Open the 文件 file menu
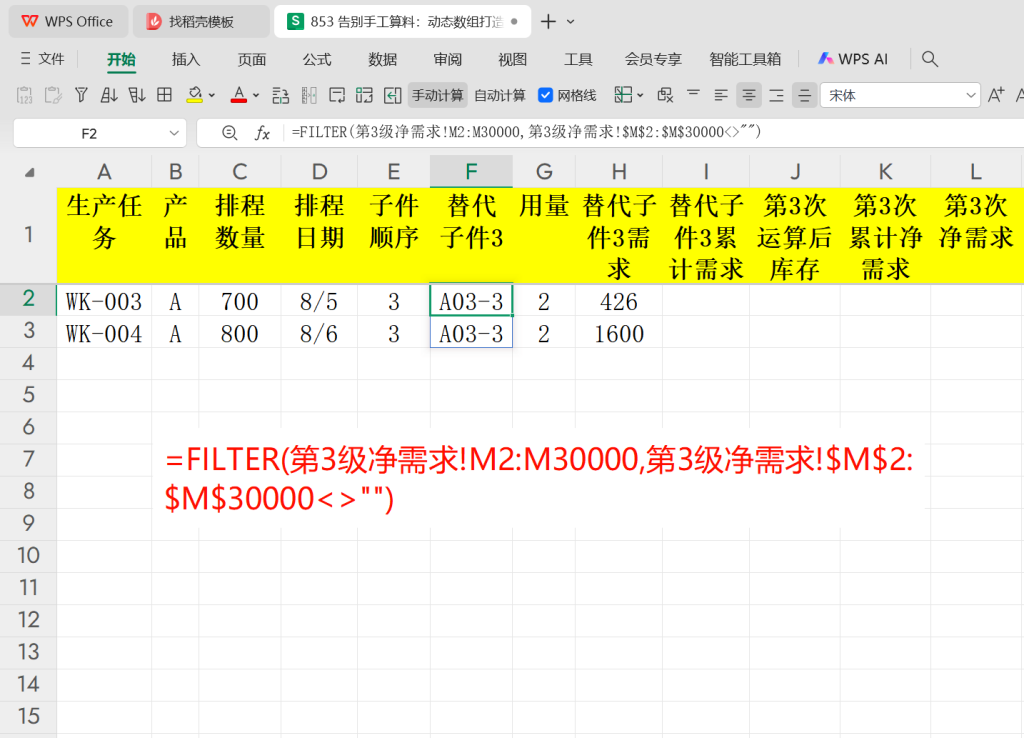Image resolution: width=1024 pixels, height=738 pixels. (x=42, y=59)
